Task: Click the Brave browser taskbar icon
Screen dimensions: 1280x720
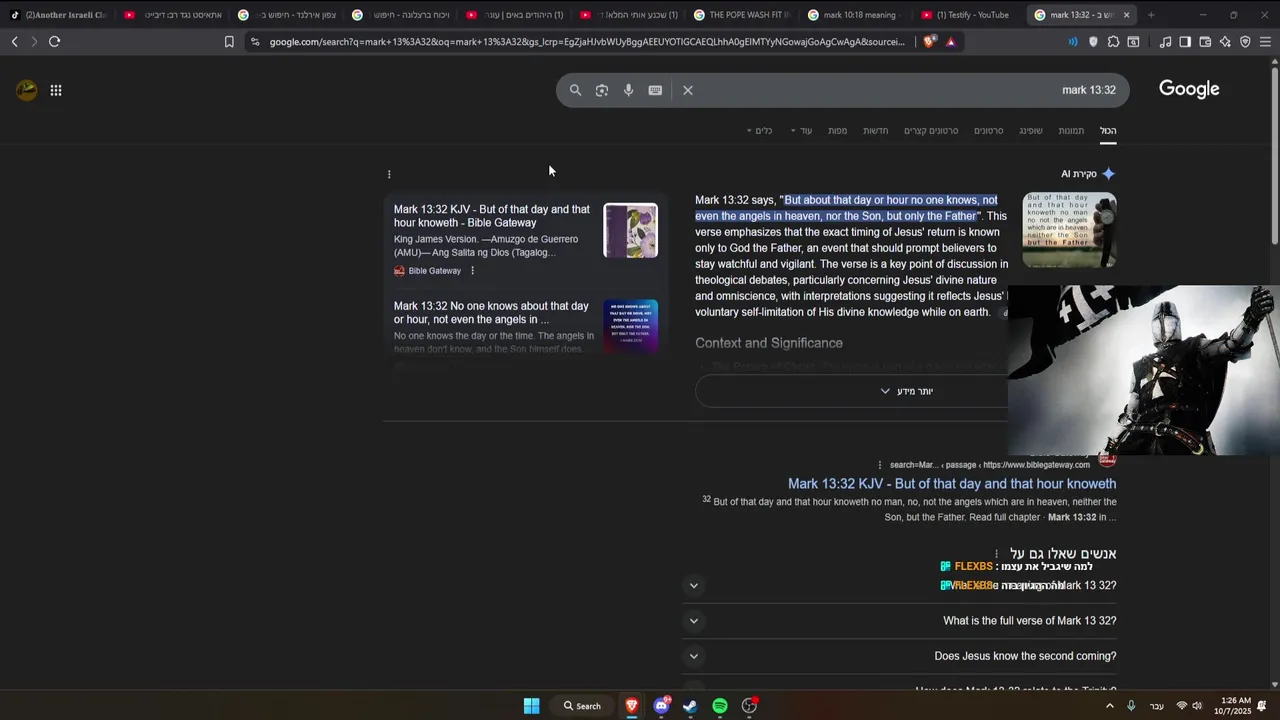Action: coord(632,706)
